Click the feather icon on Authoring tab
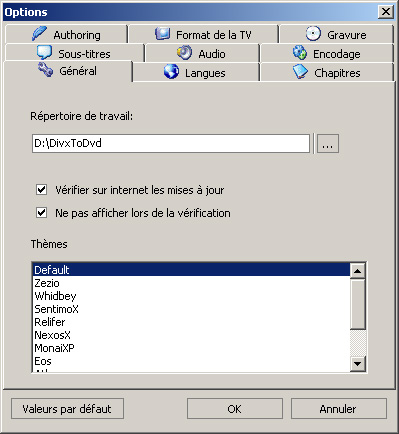Screen dimensions: 399x434 [39, 34]
